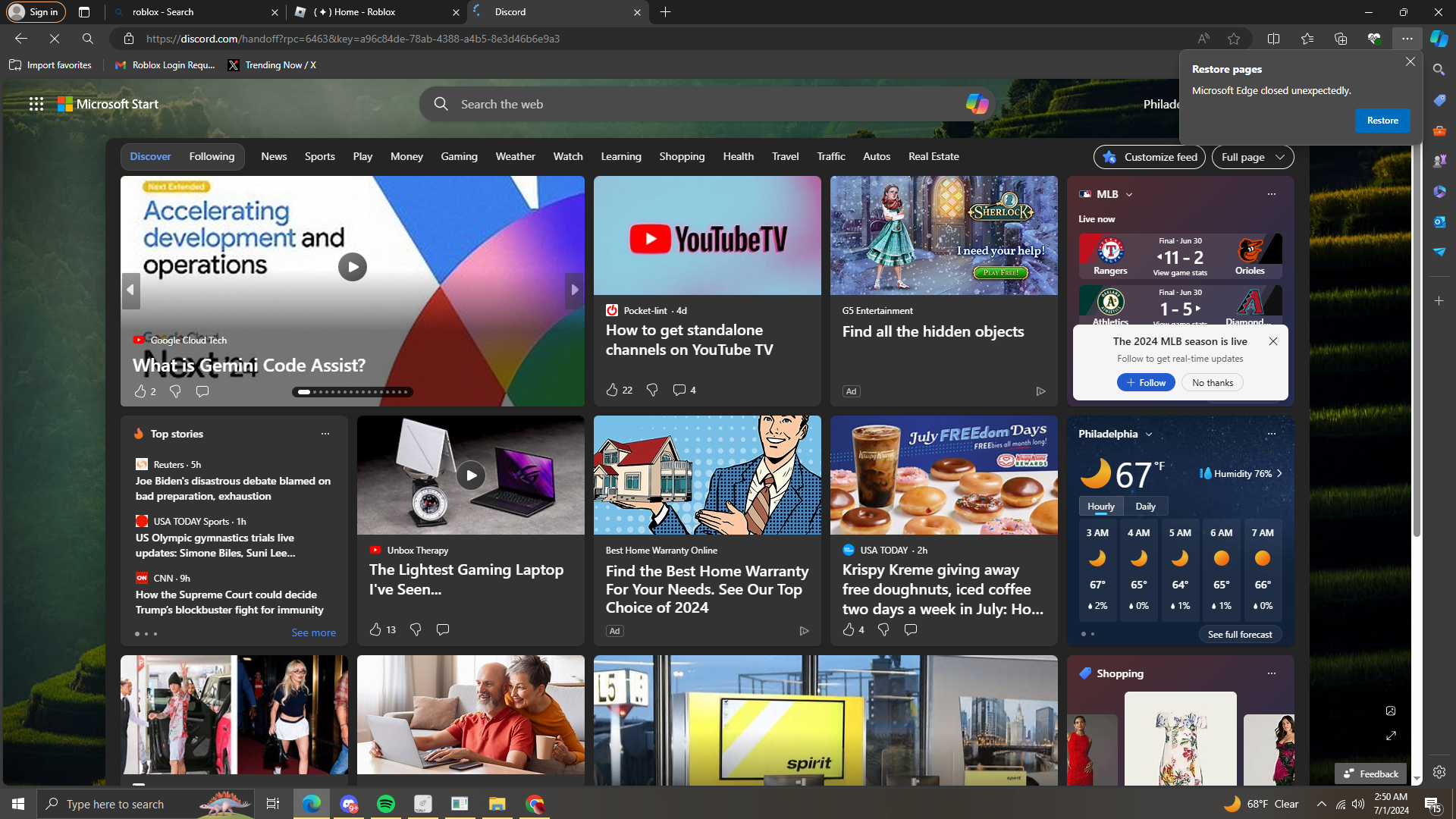
Task: Play the Lightest Gaming Laptop video
Action: pyautogui.click(x=471, y=475)
